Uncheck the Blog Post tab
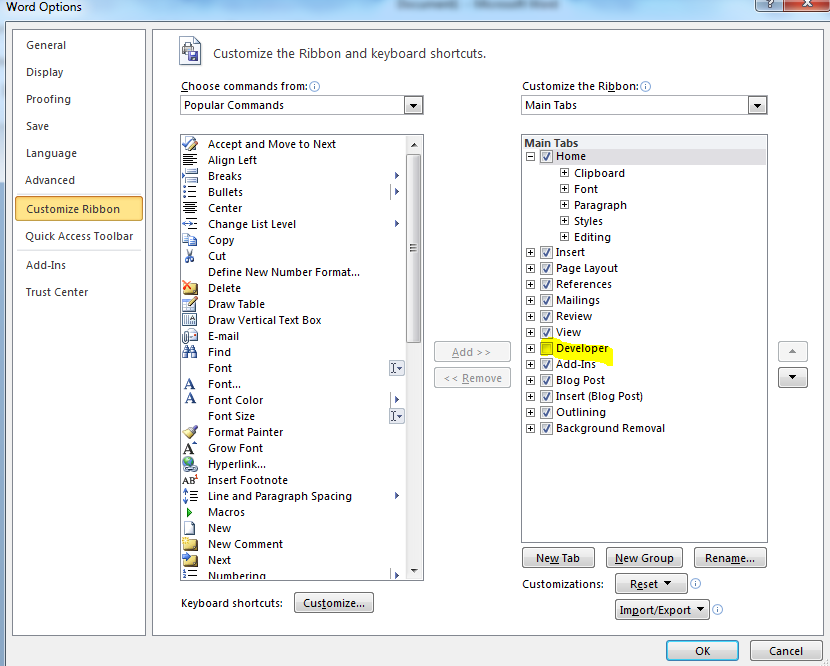This screenshot has width=830, height=666. (x=545, y=380)
